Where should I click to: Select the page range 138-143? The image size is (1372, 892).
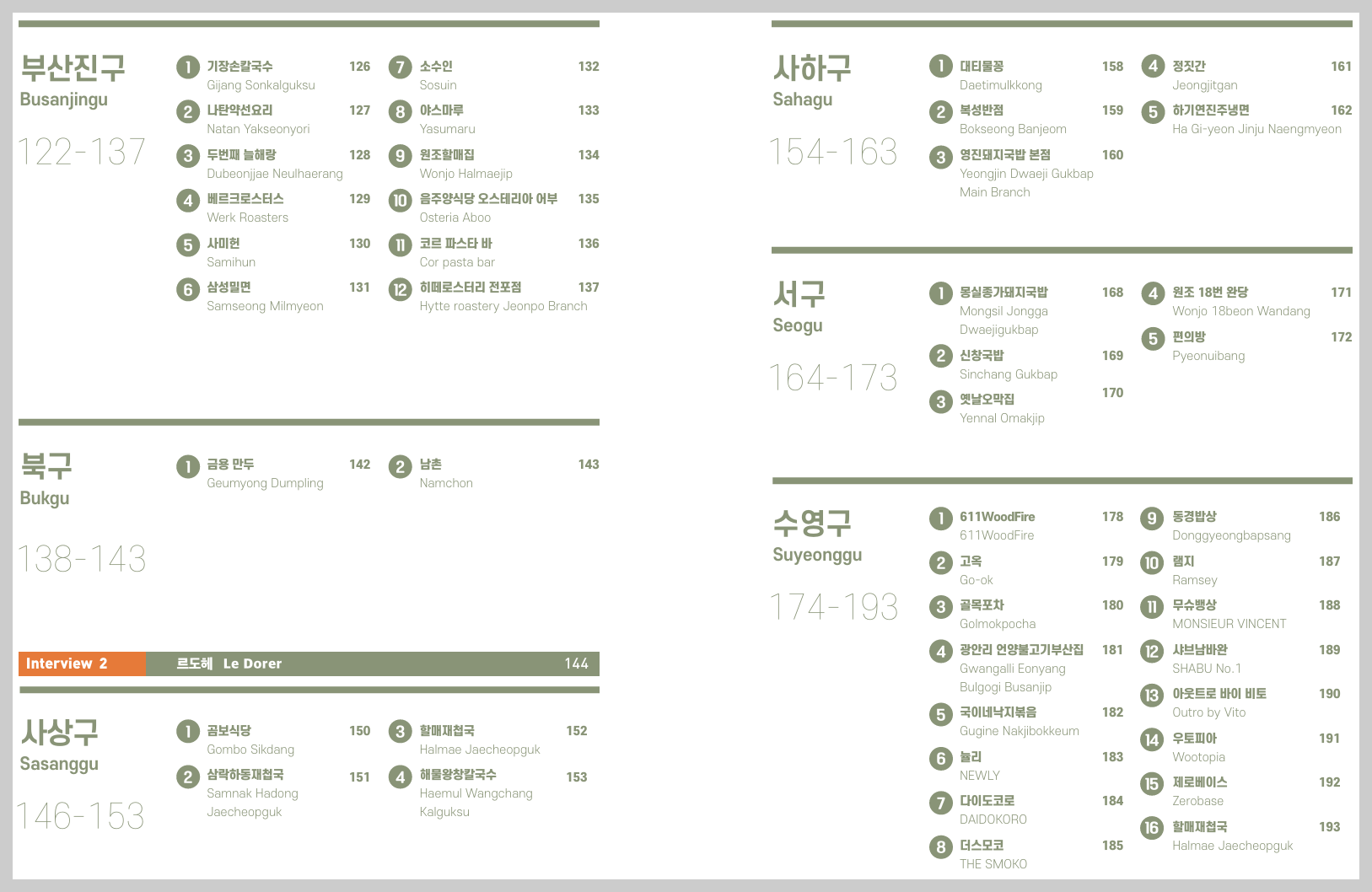coord(82,558)
